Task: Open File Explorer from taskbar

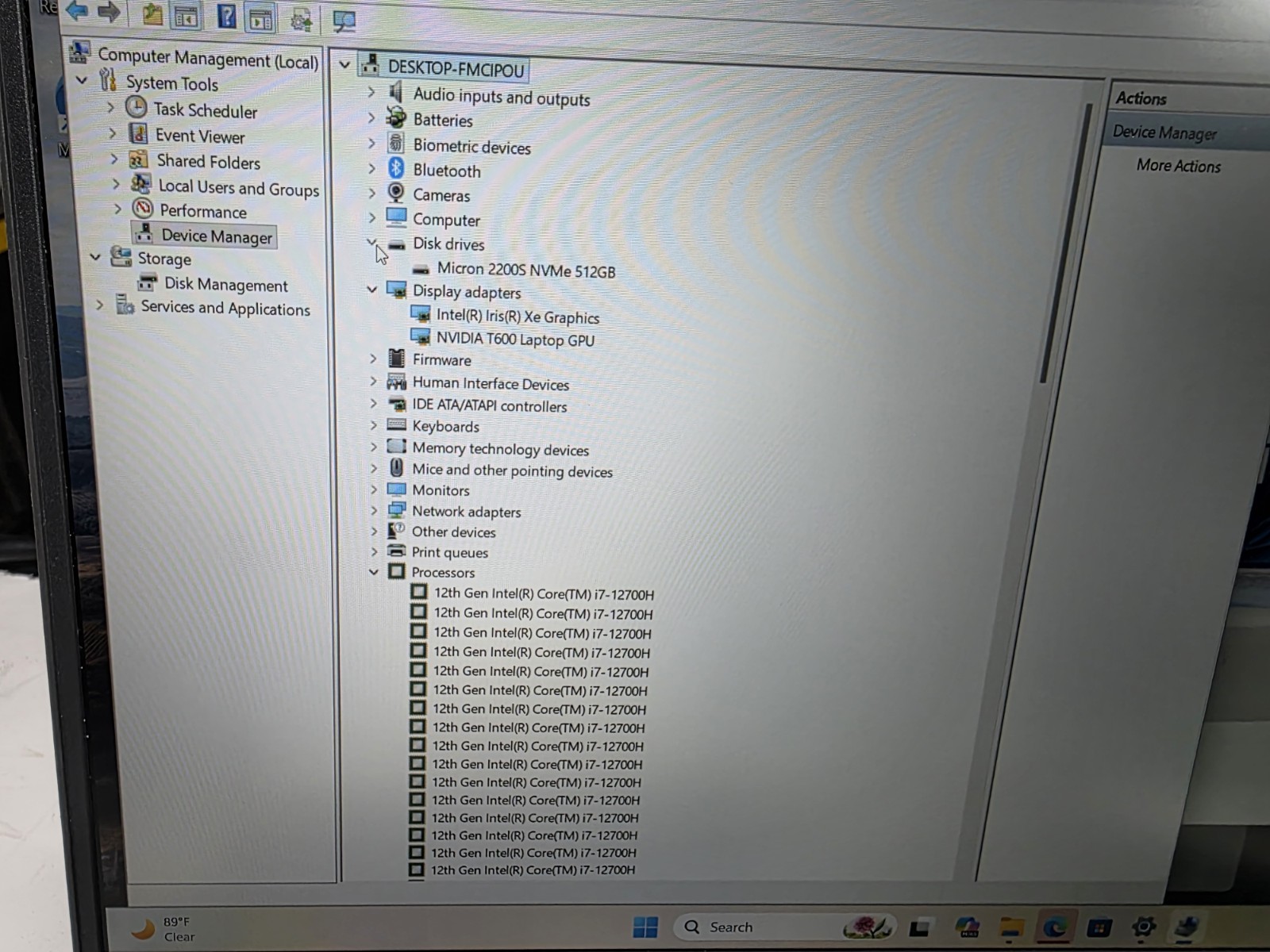Action: [x=1010, y=927]
